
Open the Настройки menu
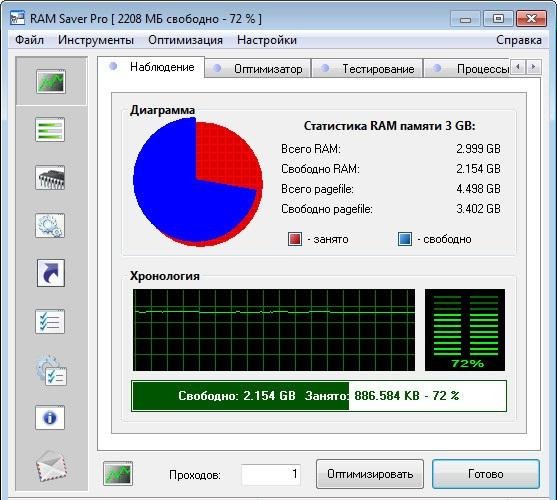point(267,40)
